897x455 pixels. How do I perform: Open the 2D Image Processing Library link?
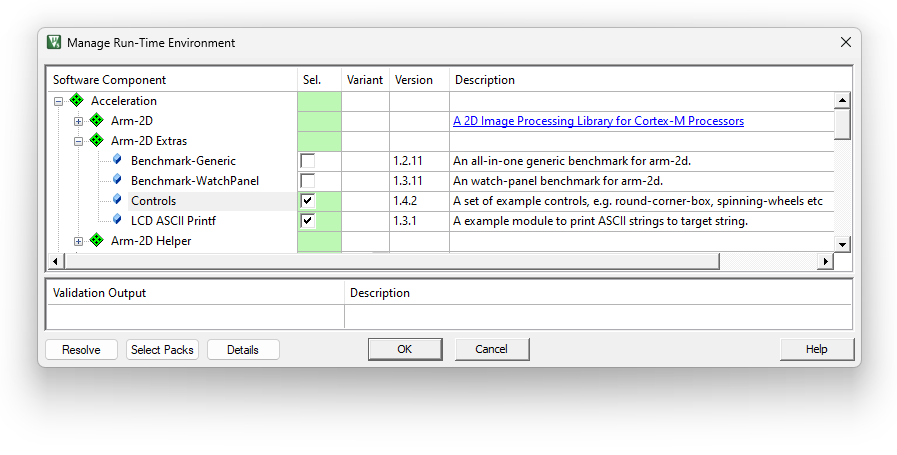pos(598,121)
